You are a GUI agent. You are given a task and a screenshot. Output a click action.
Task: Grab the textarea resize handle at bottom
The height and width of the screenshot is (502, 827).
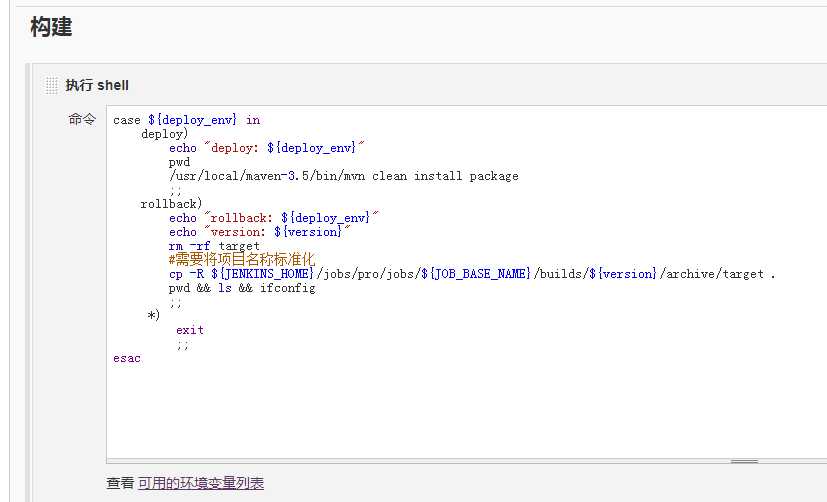(744, 461)
